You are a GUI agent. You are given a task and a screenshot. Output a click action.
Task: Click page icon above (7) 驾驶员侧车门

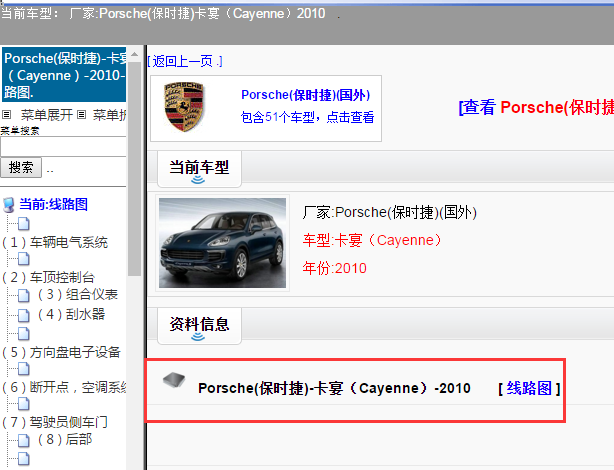tap(23, 403)
